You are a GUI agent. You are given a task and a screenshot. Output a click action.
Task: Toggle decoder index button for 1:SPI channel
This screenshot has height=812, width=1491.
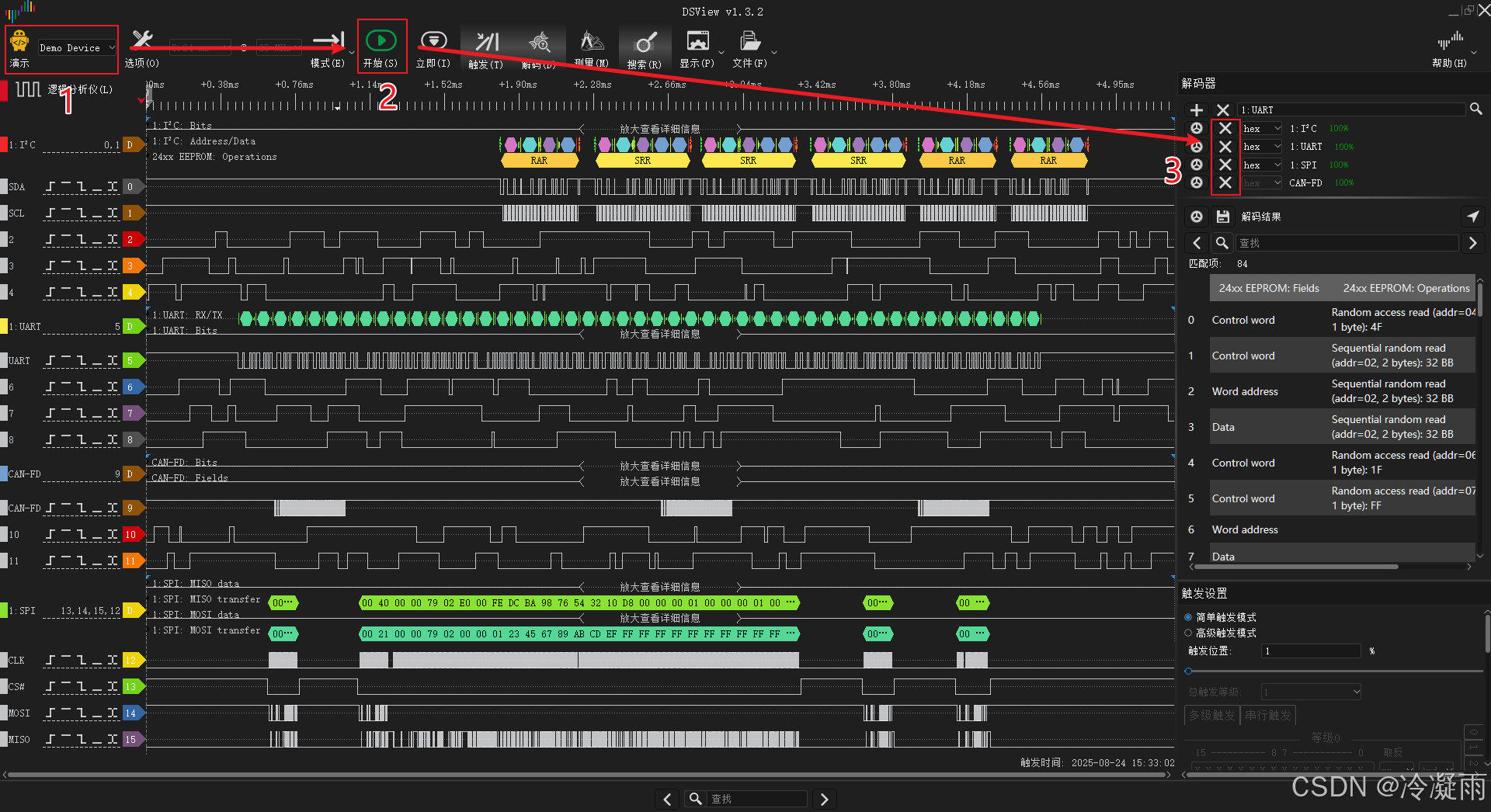[x=132, y=610]
